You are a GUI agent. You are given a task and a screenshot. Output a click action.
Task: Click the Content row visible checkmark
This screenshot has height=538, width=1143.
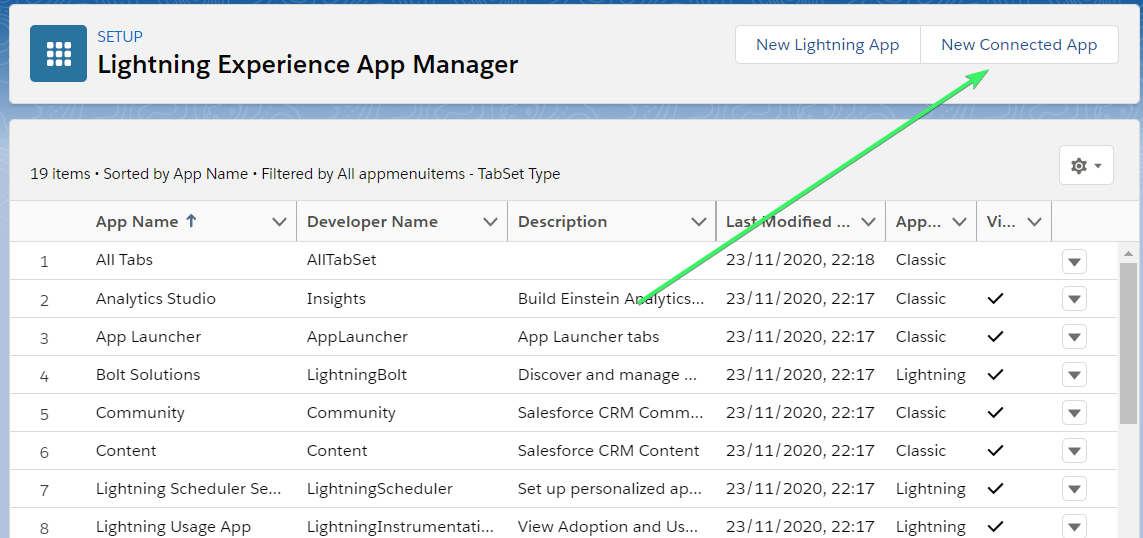pyautogui.click(x=995, y=451)
